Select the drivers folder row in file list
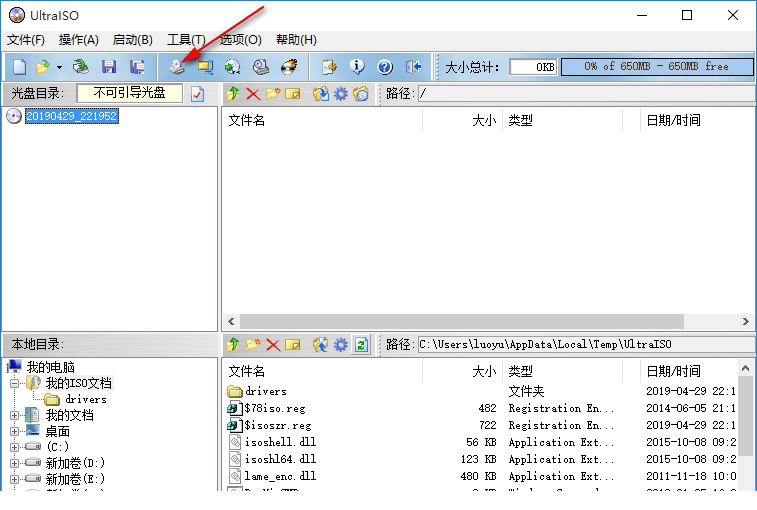This screenshot has height=510, width=757. coord(481,391)
